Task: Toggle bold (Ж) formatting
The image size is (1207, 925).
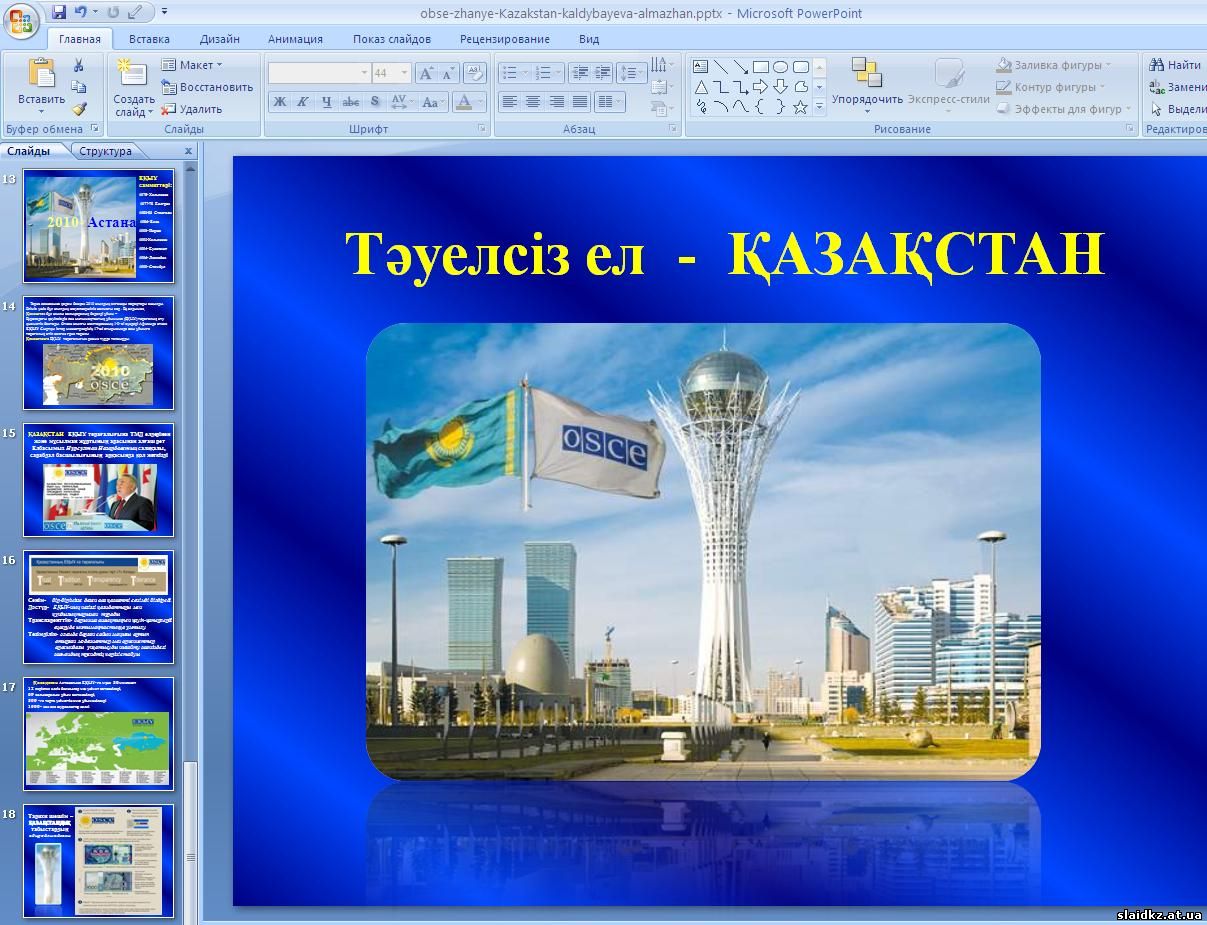Action: pyautogui.click(x=280, y=102)
